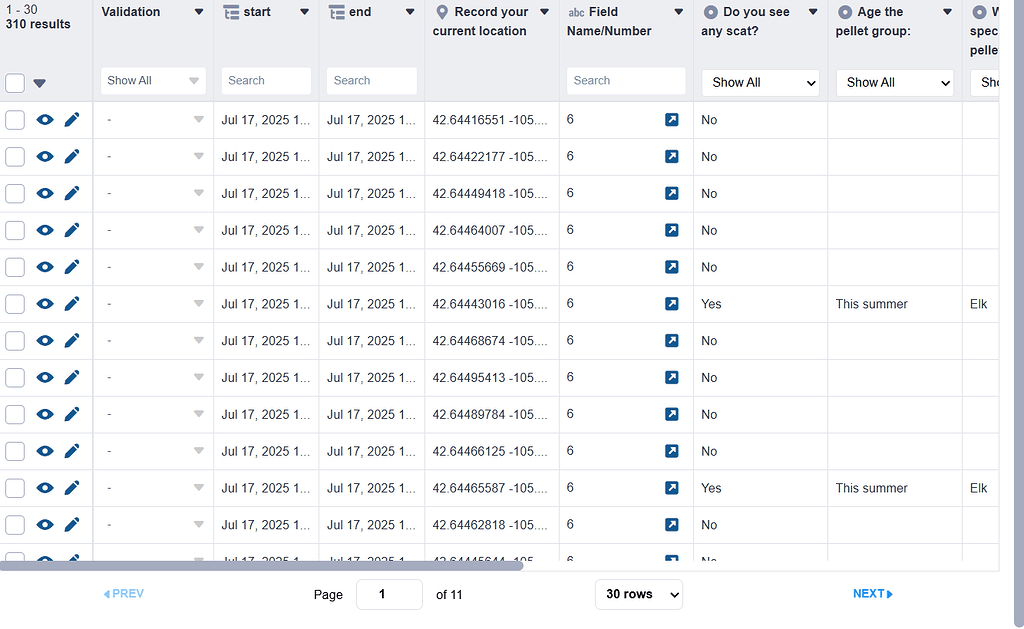Expand the filter arrow beside the select-all checkbox

pos(37,83)
